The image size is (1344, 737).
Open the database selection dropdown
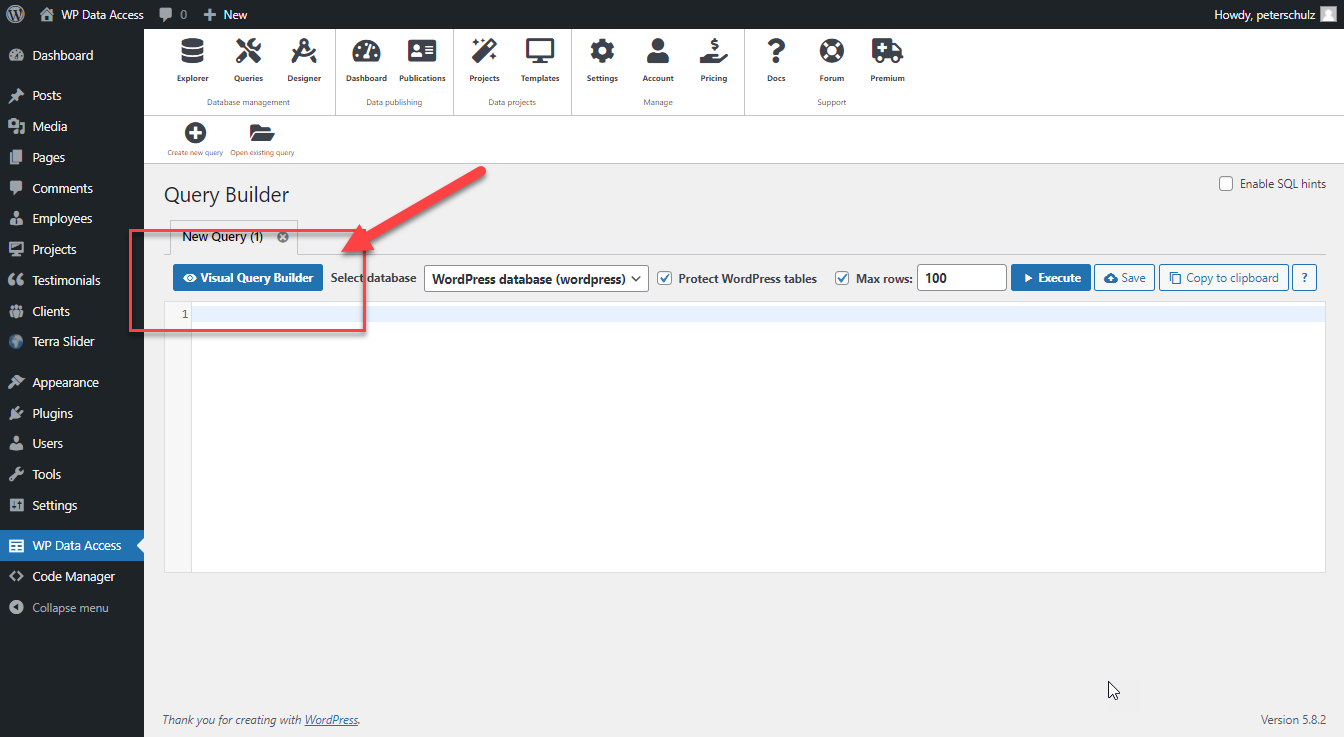[x=536, y=278]
